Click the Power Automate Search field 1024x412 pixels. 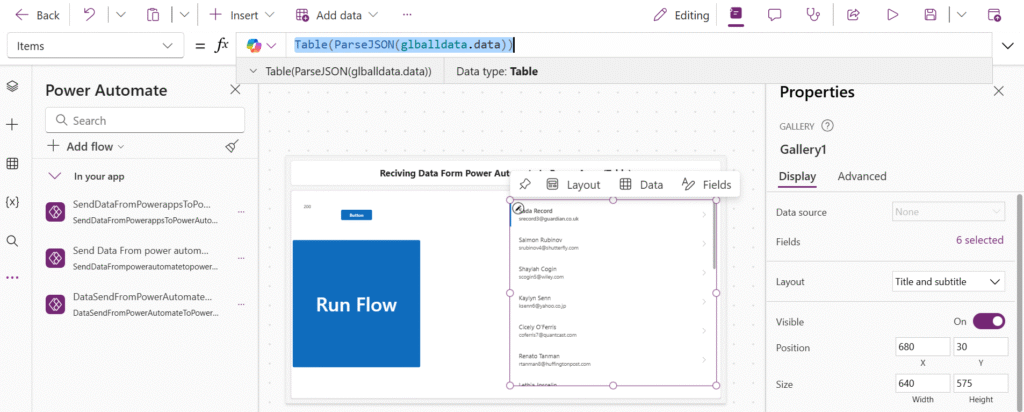coord(145,120)
